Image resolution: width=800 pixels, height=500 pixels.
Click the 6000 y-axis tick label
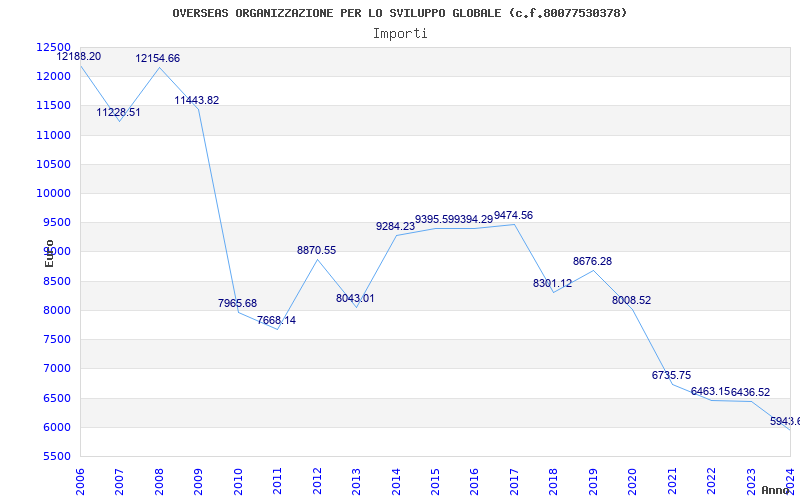point(56,427)
